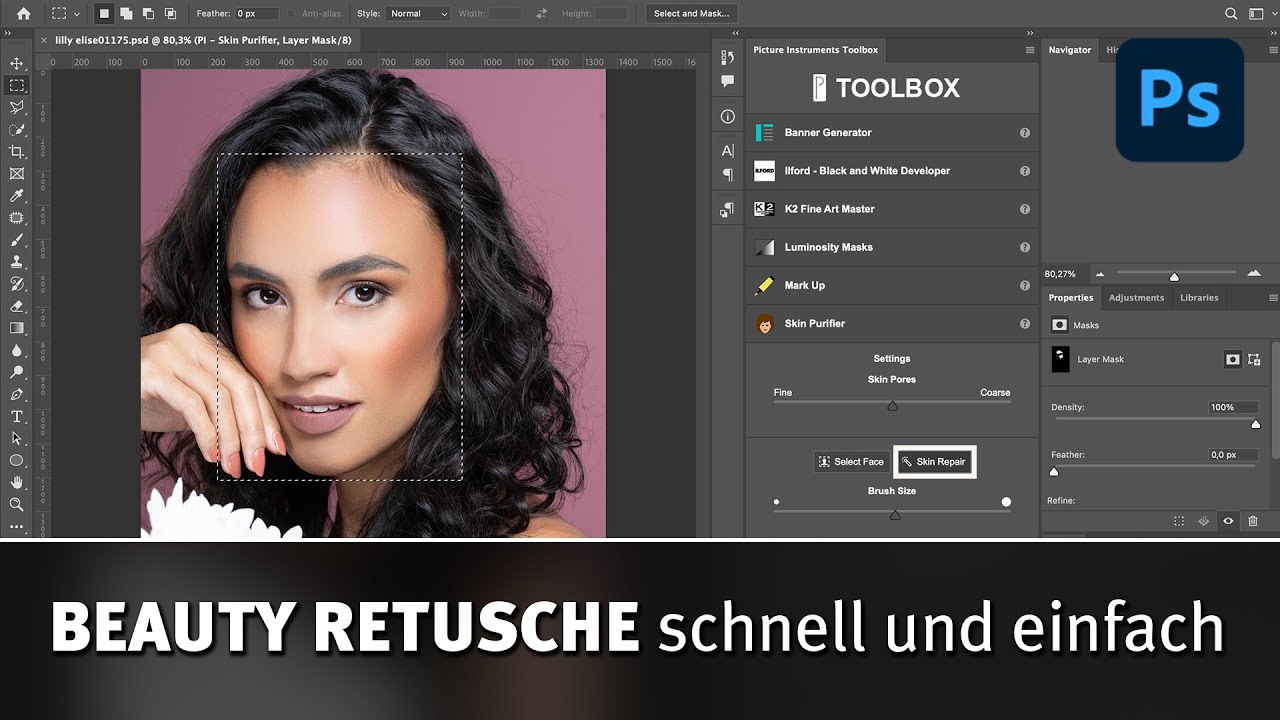Image resolution: width=1280 pixels, height=720 pixels.
Task: Open the Edit Toolbar three-dots menu
Action: click(x=16, y=526)
